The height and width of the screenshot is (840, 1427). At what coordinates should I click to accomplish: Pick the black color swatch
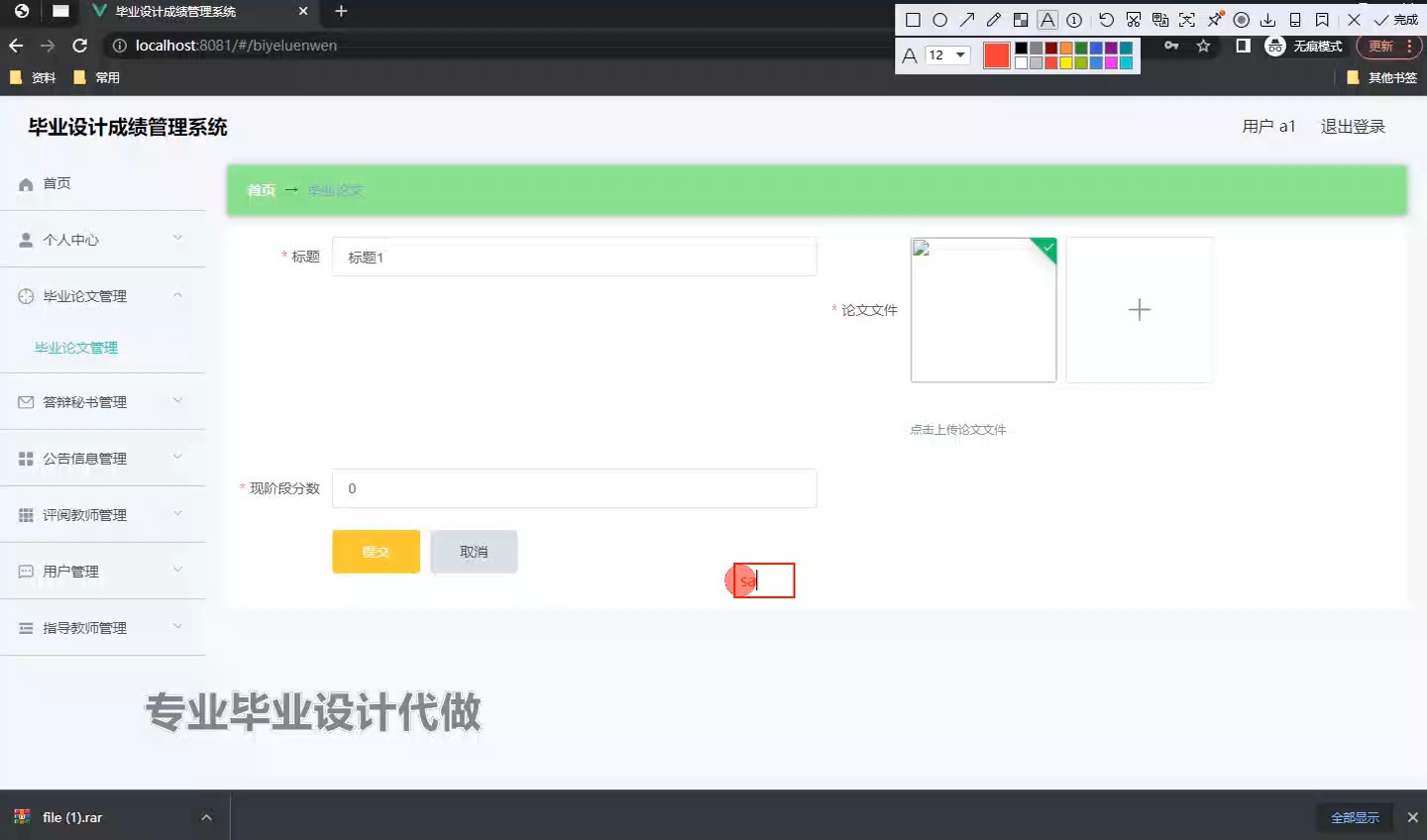pyautogui.click(x=1021, y=49)
